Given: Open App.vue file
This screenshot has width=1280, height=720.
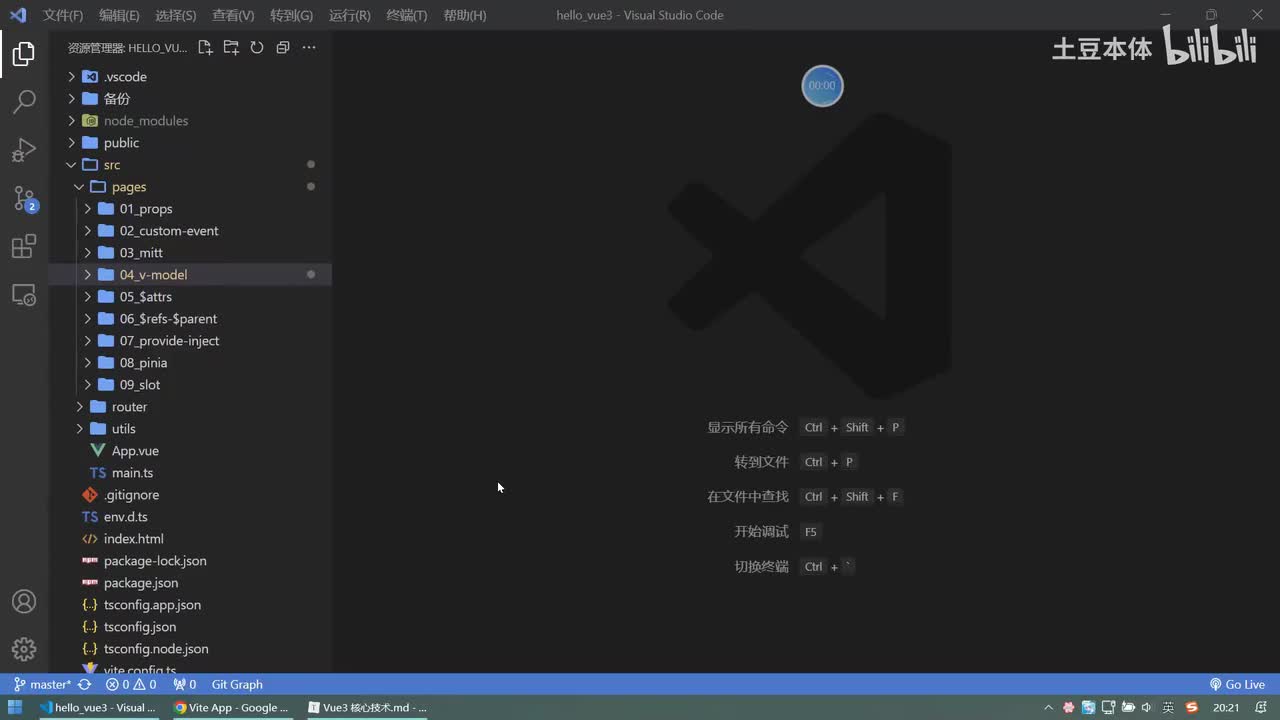Looking at the screenshot, I should (190, 451).
